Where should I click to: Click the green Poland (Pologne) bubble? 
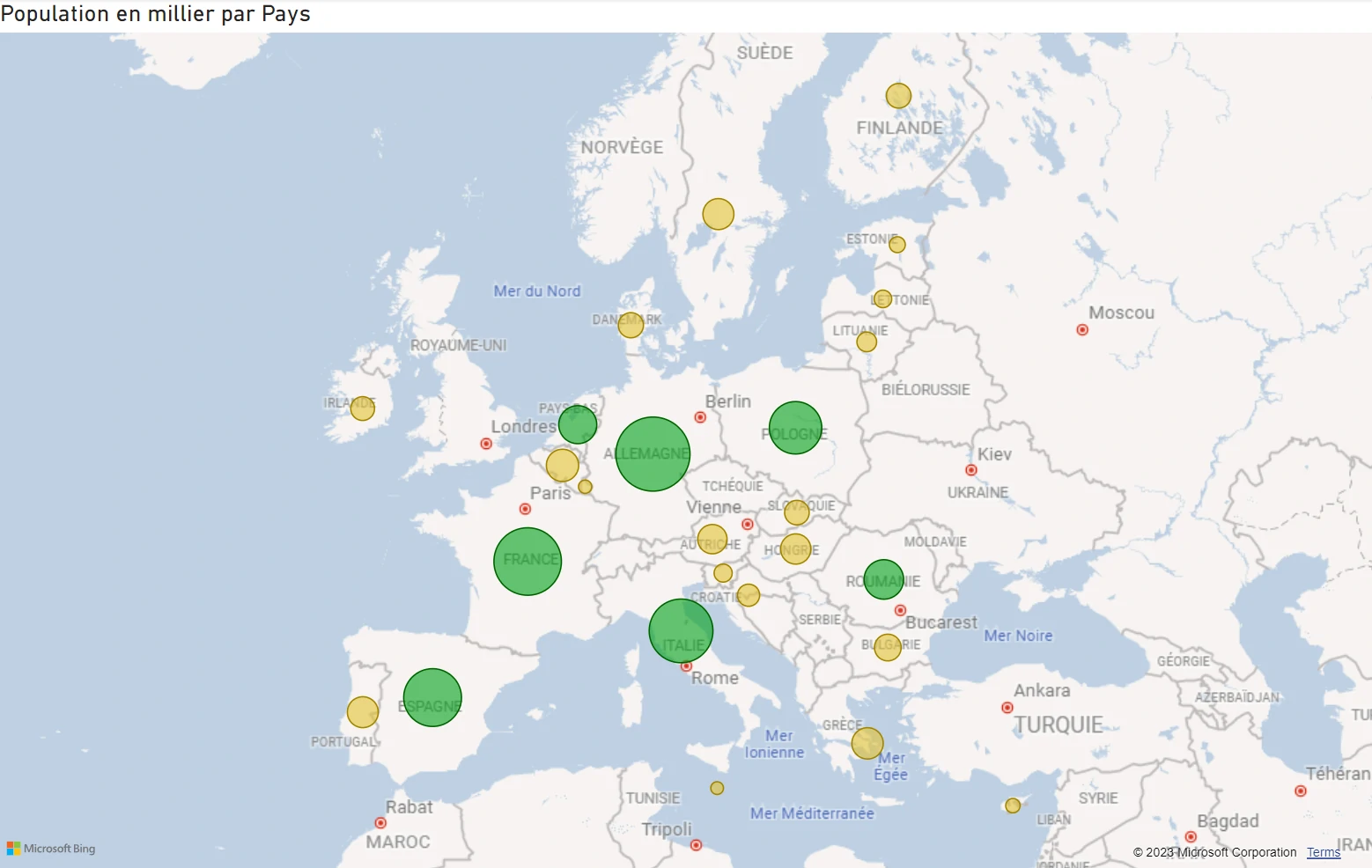(x=795, y=428)
